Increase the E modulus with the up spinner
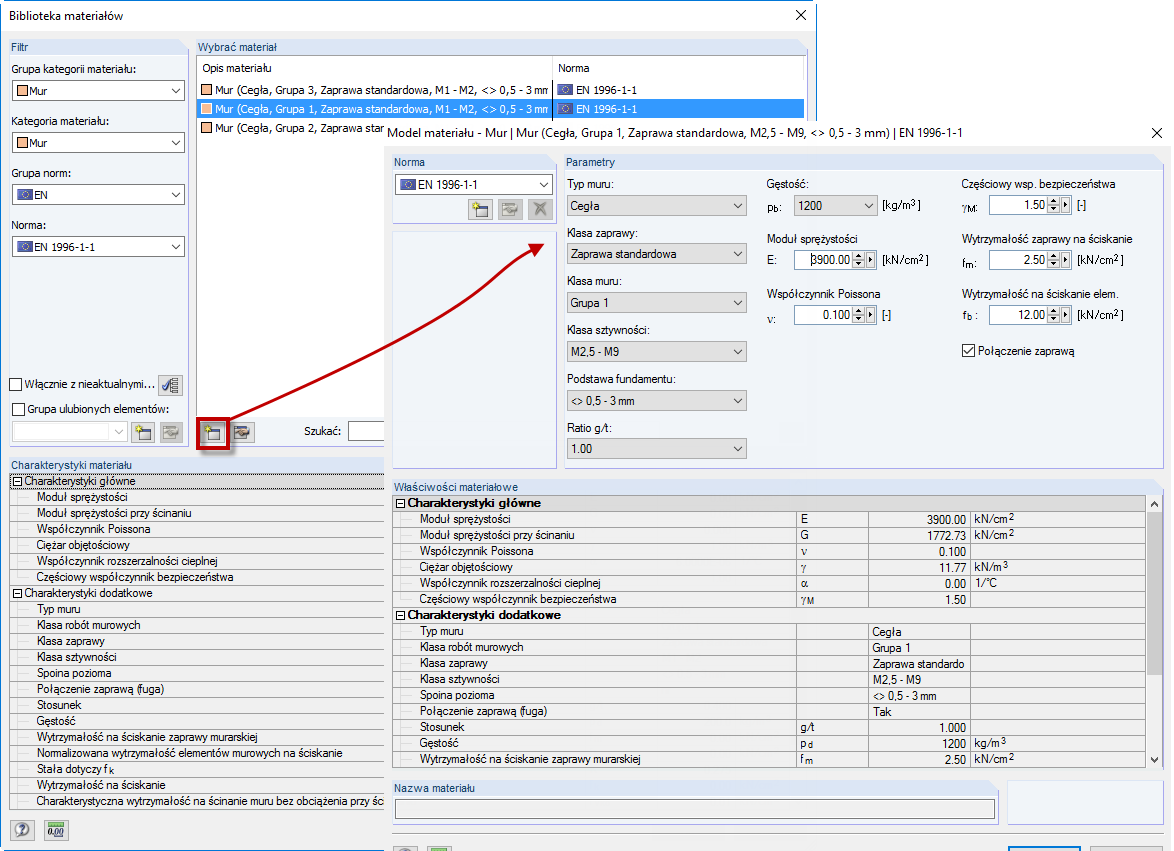The height and width of the screenshot is (851, 1174). click(859, 256)
